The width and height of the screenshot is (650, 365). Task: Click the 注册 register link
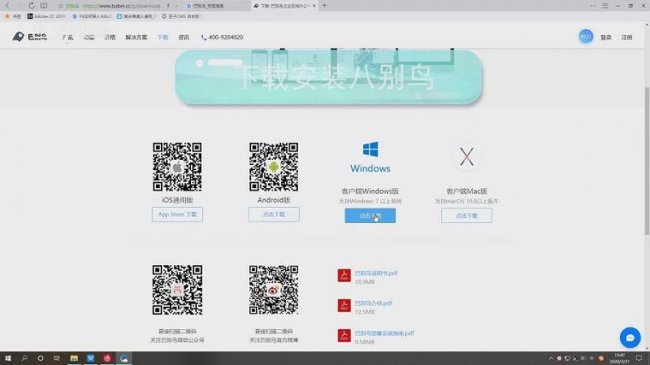tap(626, 37)
